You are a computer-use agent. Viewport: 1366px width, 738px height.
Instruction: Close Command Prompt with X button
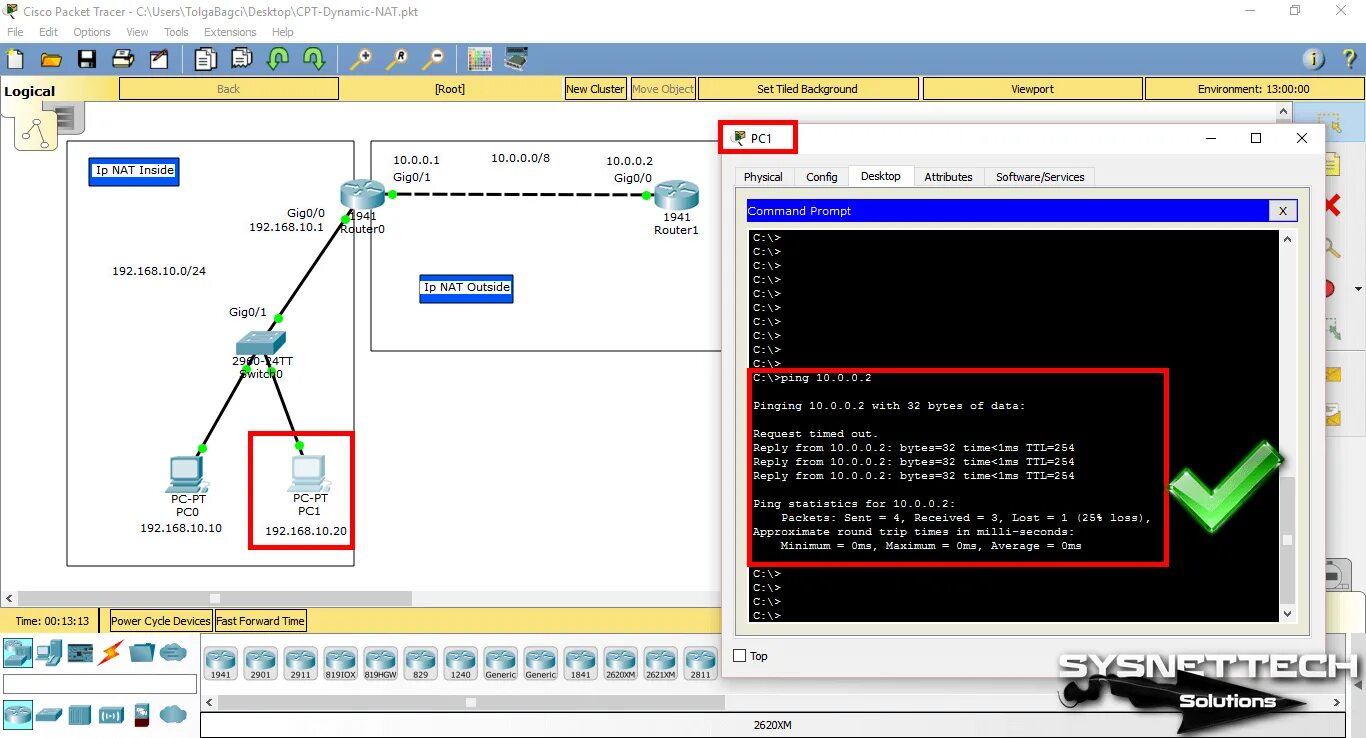coord(1283,211)
